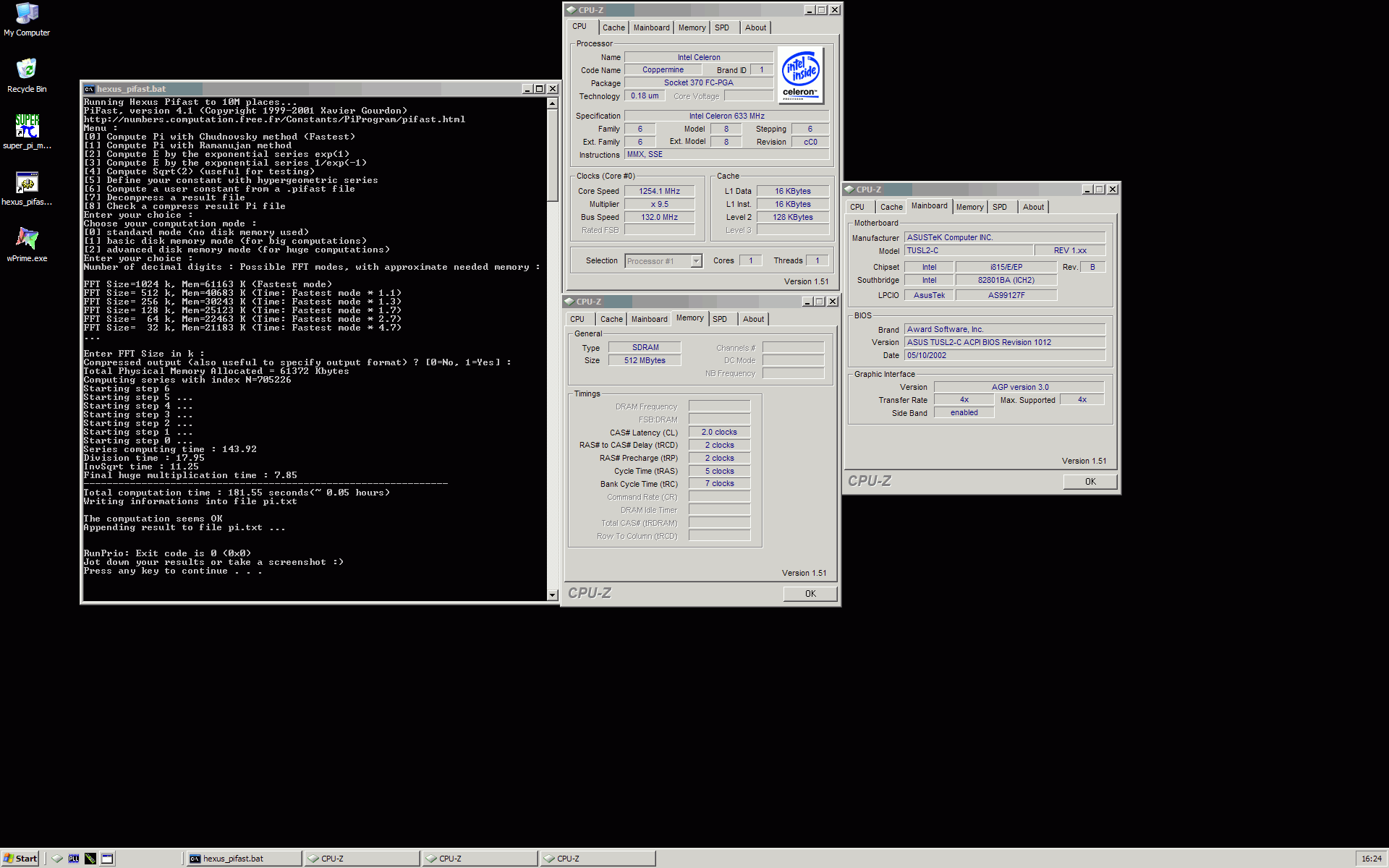This screenshot has width=1389, height=868.
Task: Click the Intel Celeron 633 MHz specification field
Action: pos(726,116)
